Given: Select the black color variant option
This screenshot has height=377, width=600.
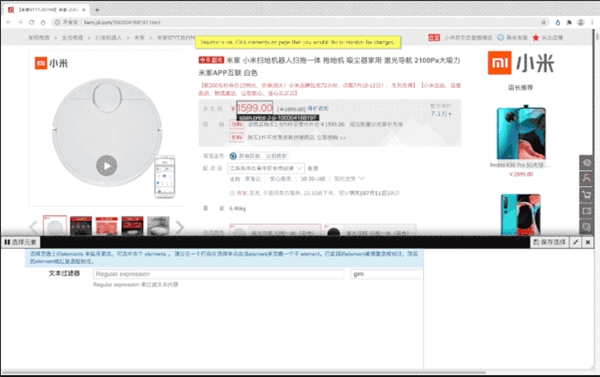Looking at the screenshot, I should [x=370, y=231].
